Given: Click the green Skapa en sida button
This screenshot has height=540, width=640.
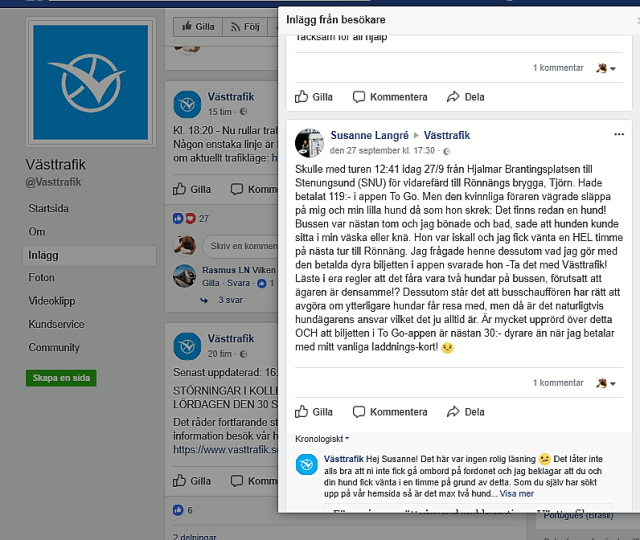Looking at the screenshot, I should 61,378.
